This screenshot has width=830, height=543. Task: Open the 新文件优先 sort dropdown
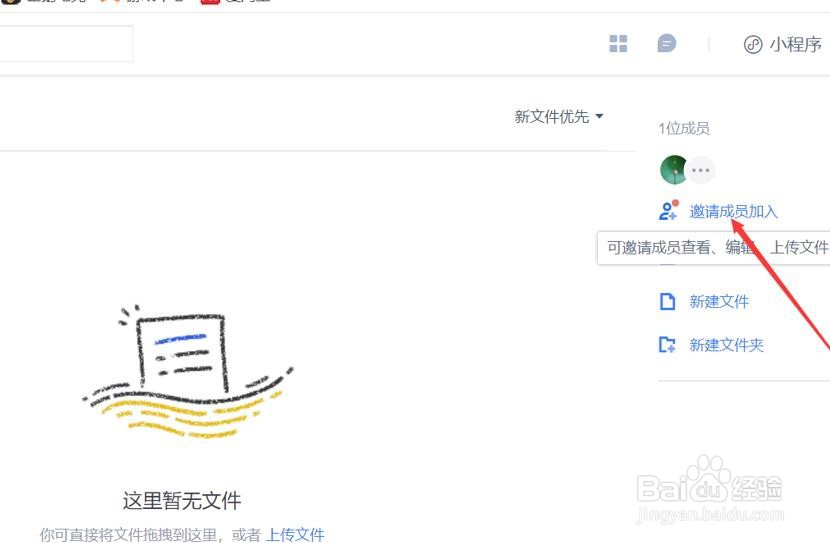[x=558, y=116]
